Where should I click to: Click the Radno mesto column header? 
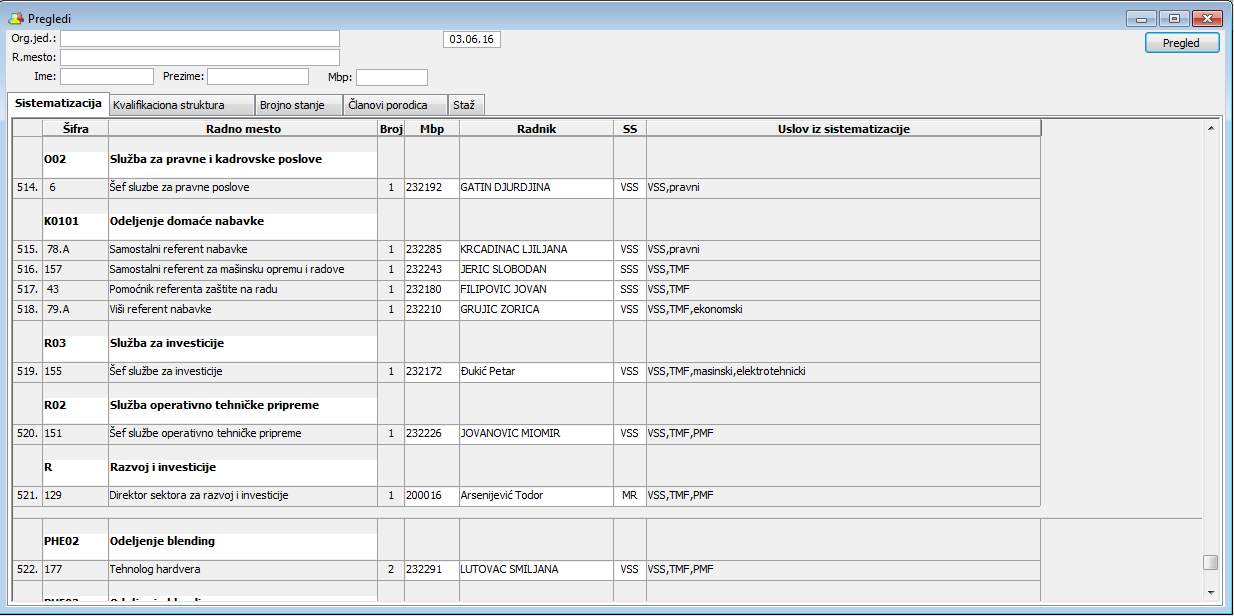point(243,129)
